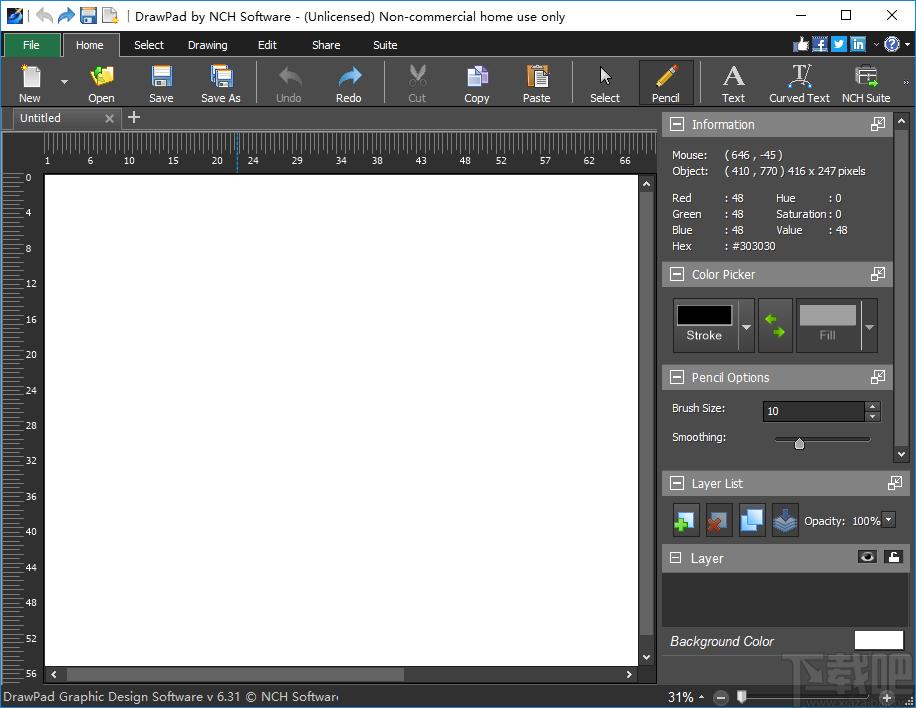
Task: Open the layer Opacity dropdown
Action: coord(889,519)
